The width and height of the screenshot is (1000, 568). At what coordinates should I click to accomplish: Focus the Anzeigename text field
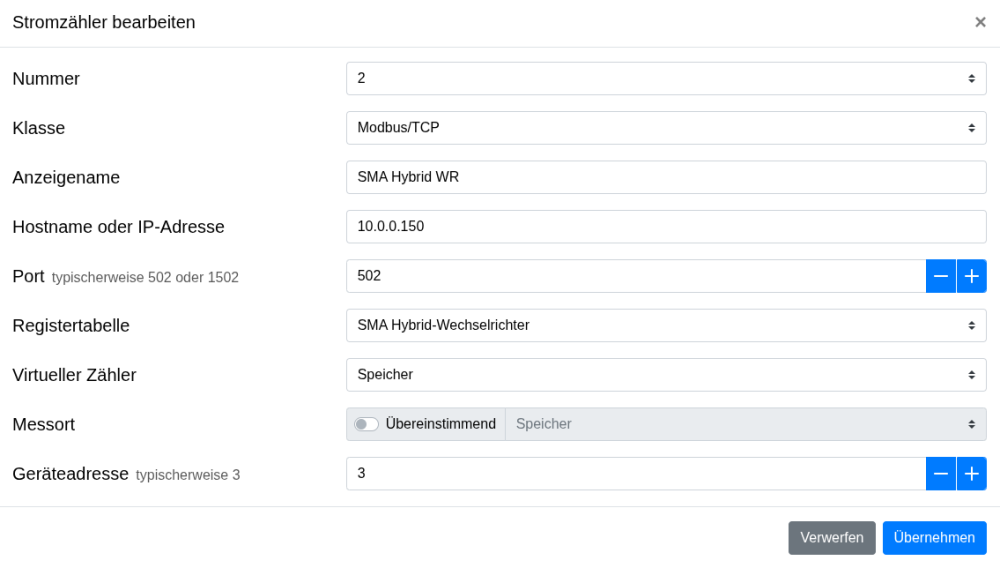pyautogui.click(x=666, y=177)
